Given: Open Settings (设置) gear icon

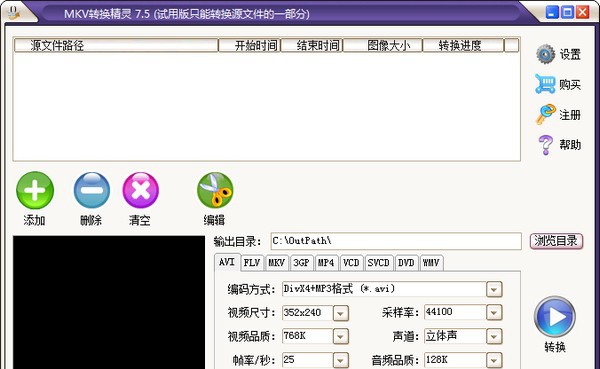Looking at the screenshot, I should [x=545, y=54].
